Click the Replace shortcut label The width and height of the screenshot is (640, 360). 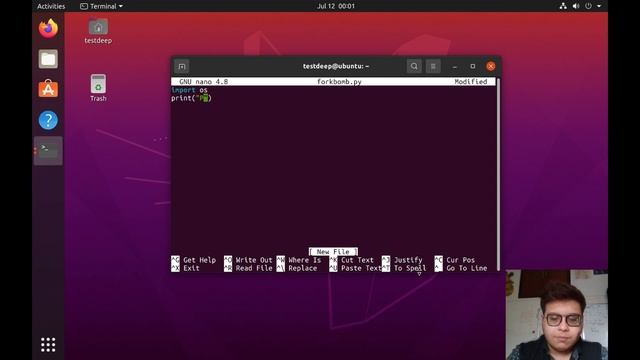click(x=302, y=268)
